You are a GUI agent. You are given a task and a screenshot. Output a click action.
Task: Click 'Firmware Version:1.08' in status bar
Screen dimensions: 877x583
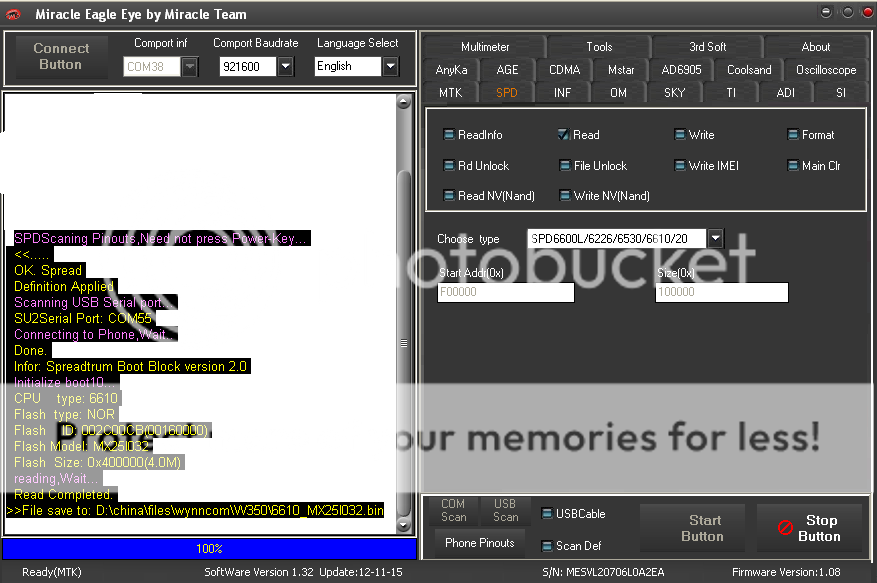[786, 572]
